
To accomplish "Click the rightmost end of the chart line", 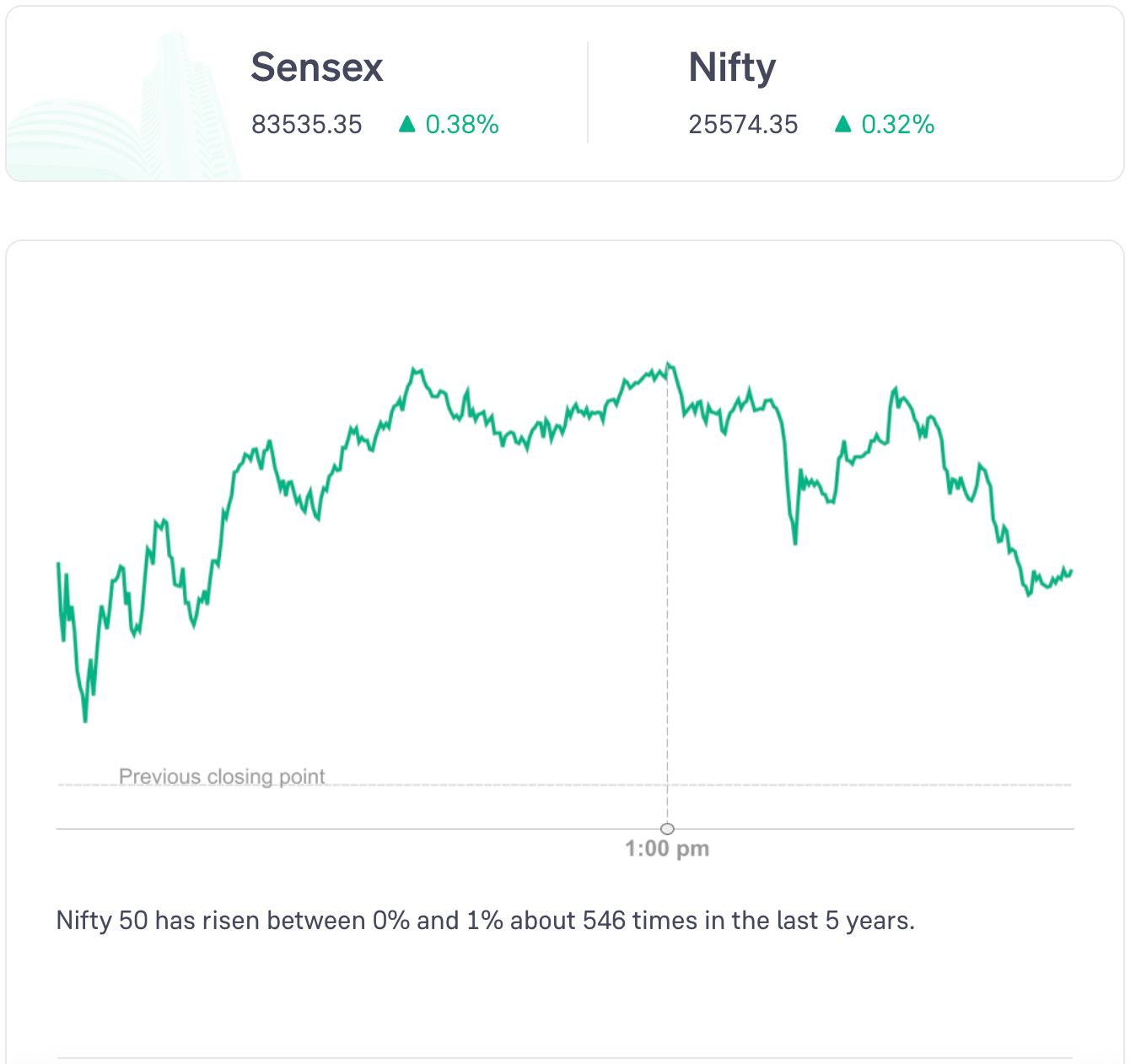I will [1071, 572].
